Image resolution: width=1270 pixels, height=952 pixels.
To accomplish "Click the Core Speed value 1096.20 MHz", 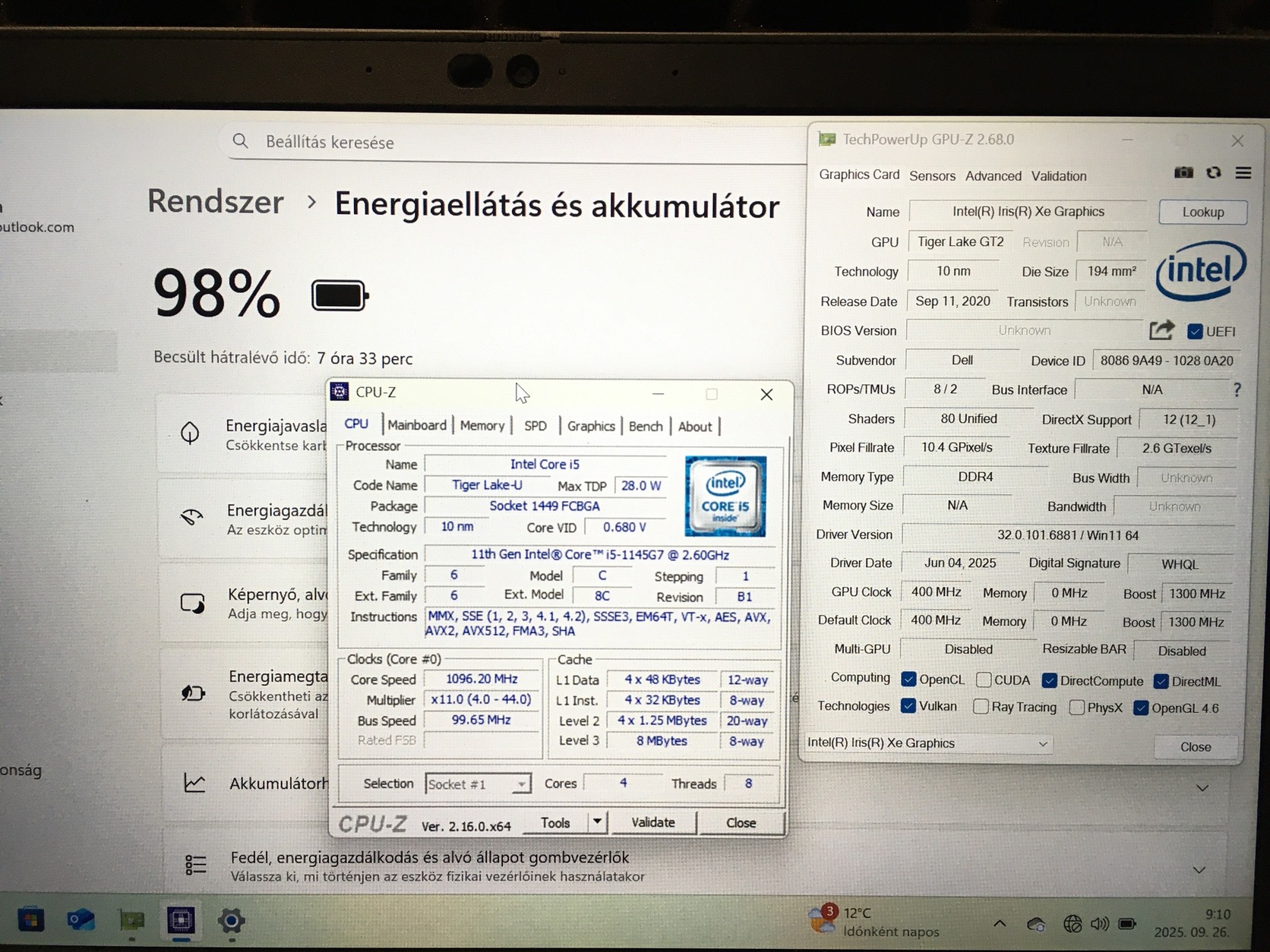I will [482, 679].
